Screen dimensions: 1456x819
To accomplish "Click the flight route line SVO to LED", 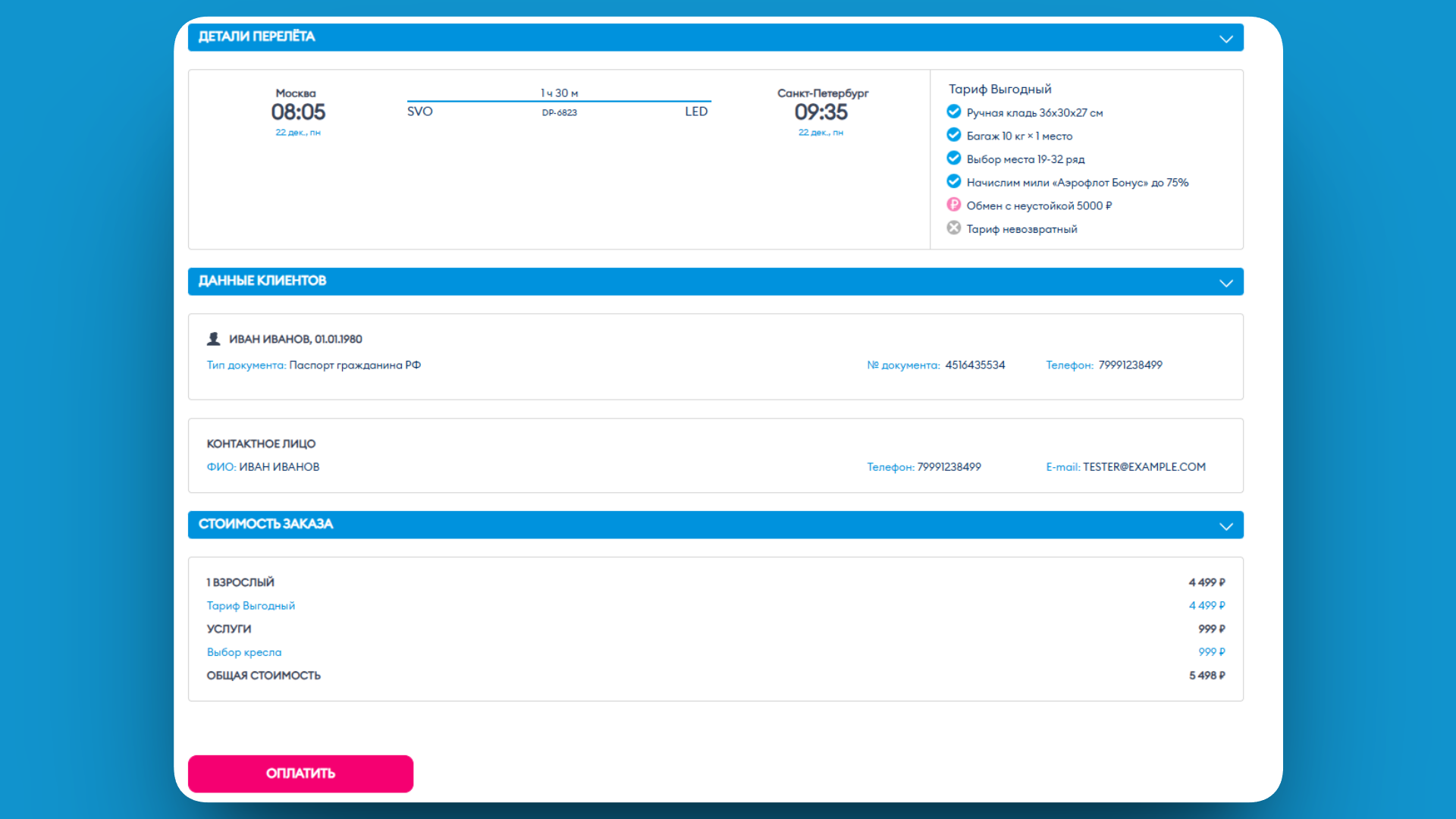I will coord(559,101).
